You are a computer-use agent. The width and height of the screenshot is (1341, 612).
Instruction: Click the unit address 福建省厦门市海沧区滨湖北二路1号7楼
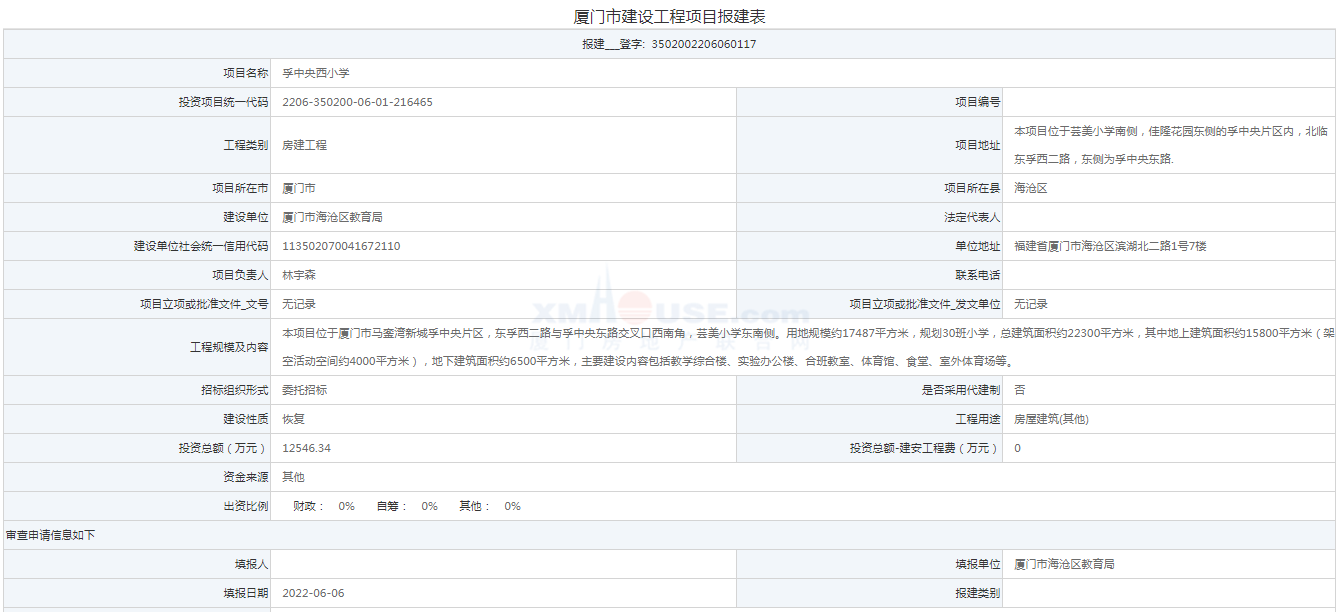(1110, 246)
